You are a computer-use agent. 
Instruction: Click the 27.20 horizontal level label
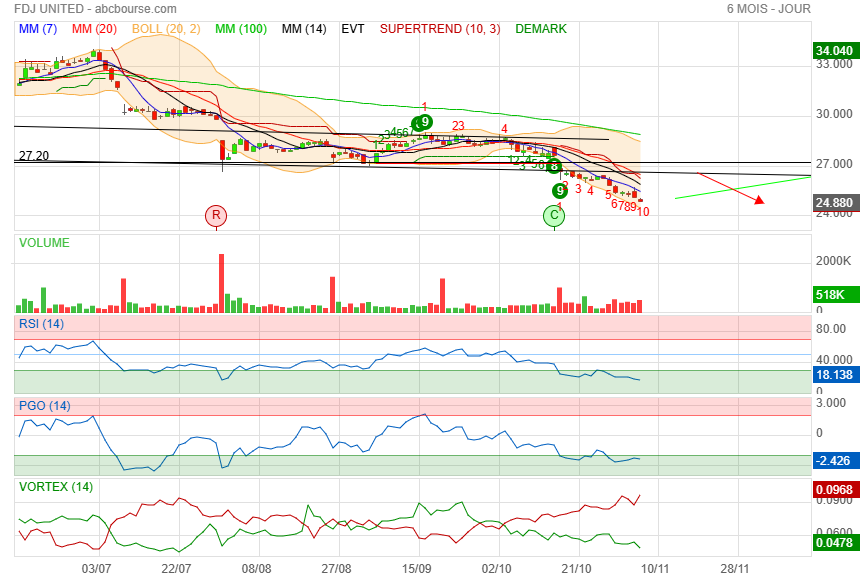coord(34,156)
